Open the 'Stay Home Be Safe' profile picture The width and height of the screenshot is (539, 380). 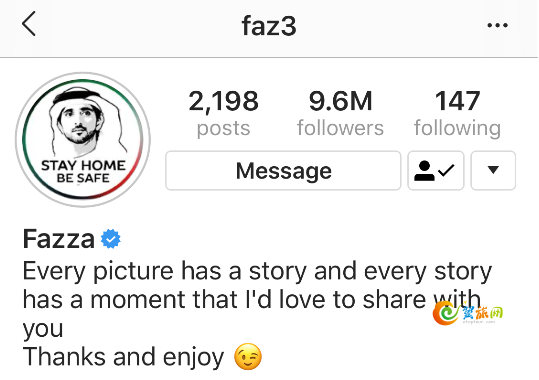tap(82, 140)
